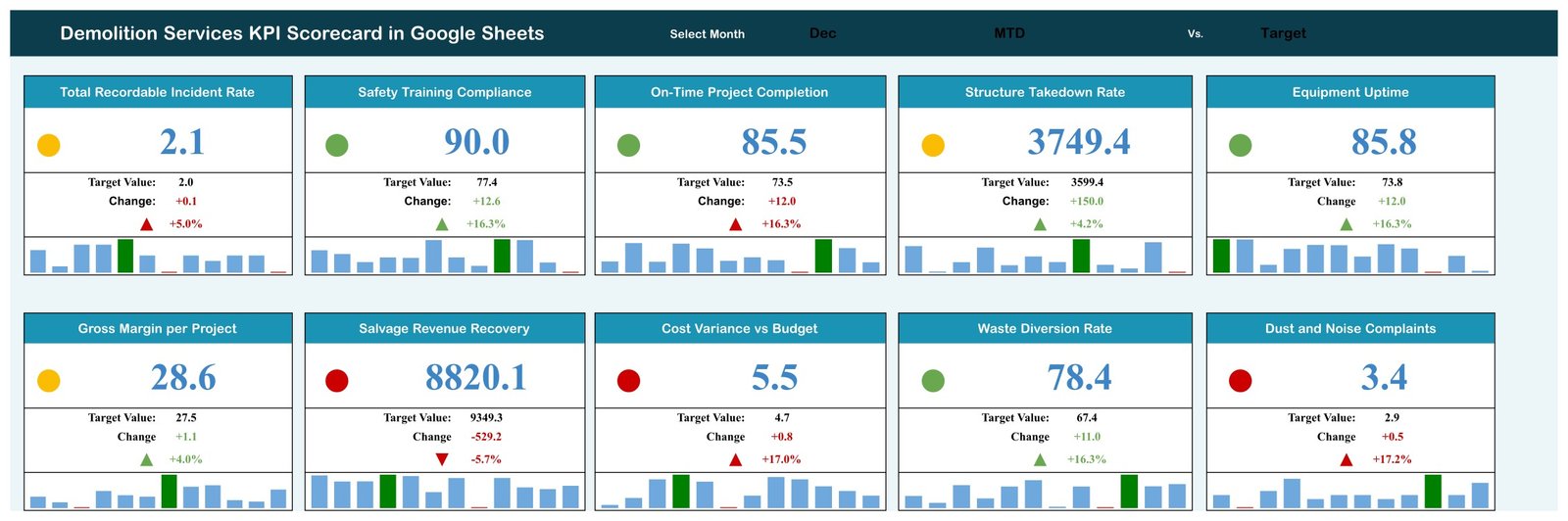Click the green up triangle in Equipment Uptime card
Viewport: 1568px width, 521px height.
[1347, 224]
